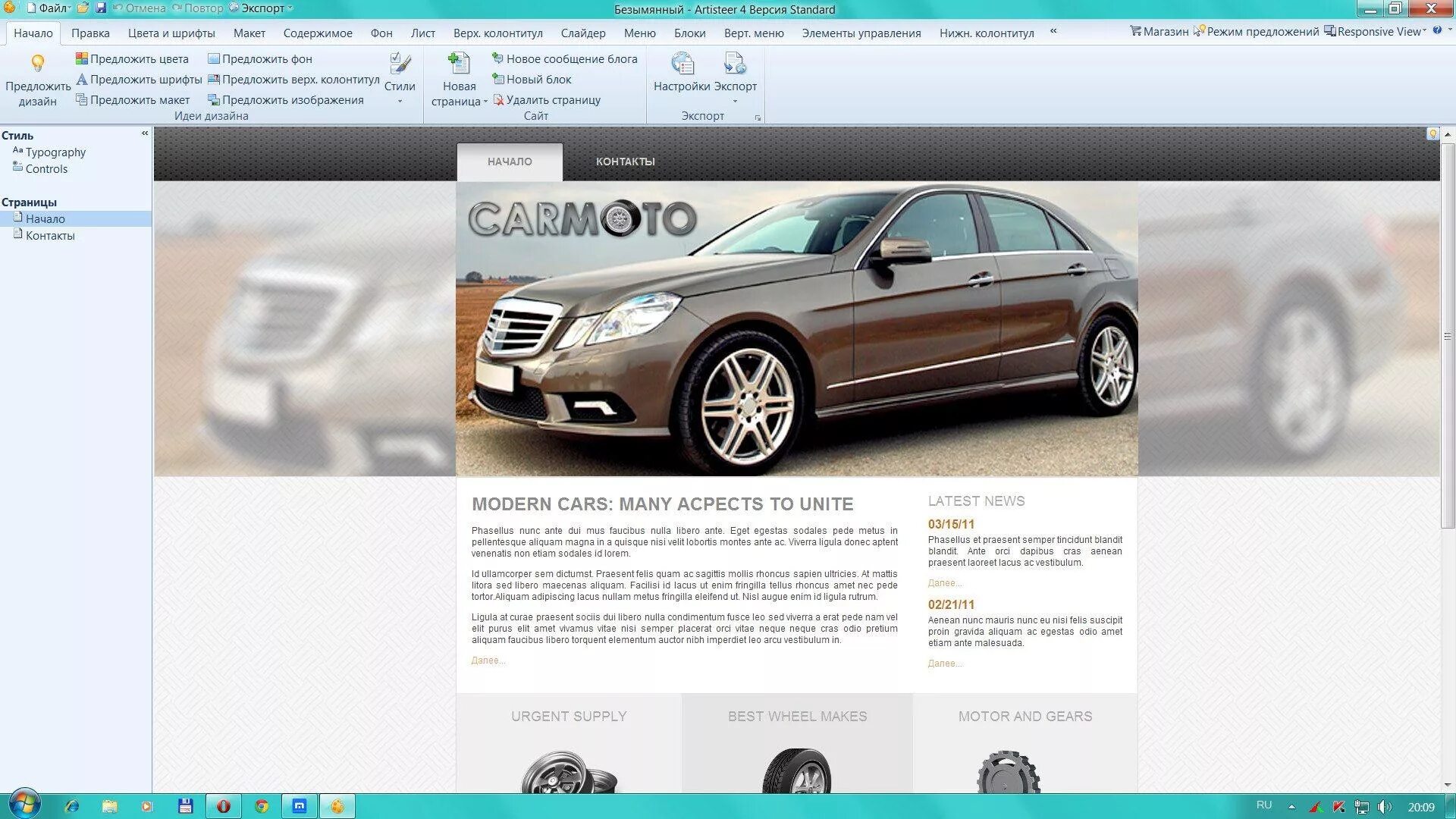Screen dimensions: 1456x819
Task: Expand the ribbon Экспорт dropdown arrow
Action: (735, 102)
